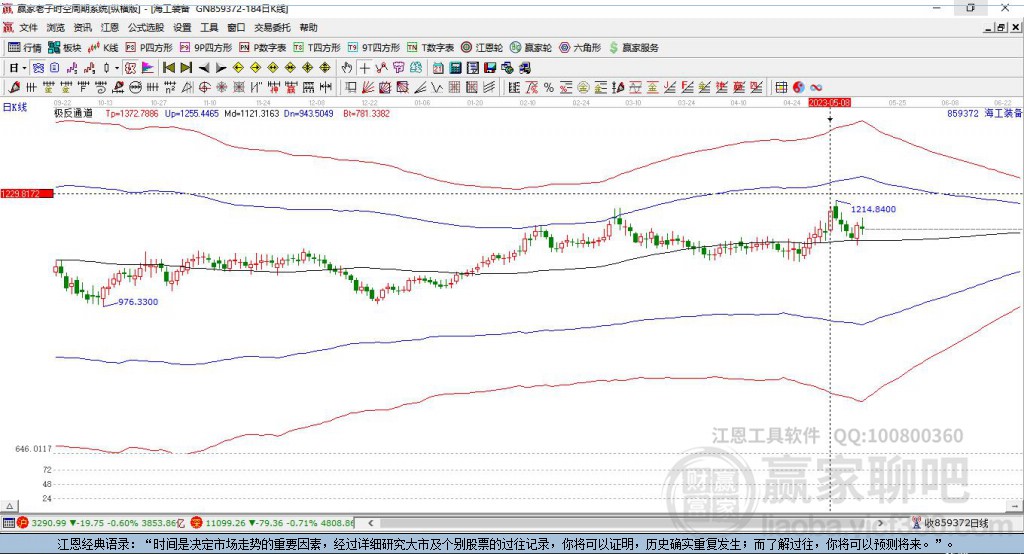Select the n² square lines tool
Screen dimensions: 1024x554
(x=170, y=88)
